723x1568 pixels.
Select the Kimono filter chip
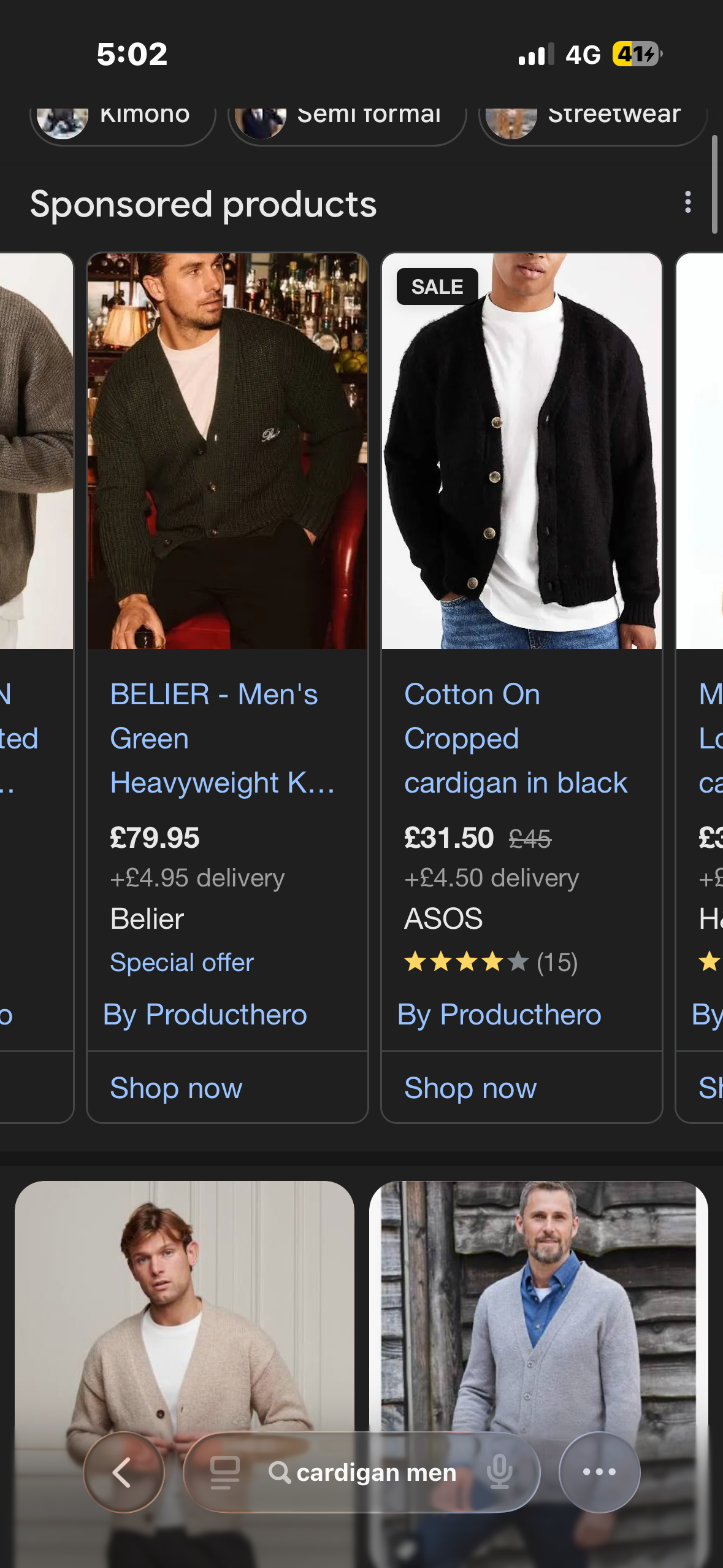point(123,118)
